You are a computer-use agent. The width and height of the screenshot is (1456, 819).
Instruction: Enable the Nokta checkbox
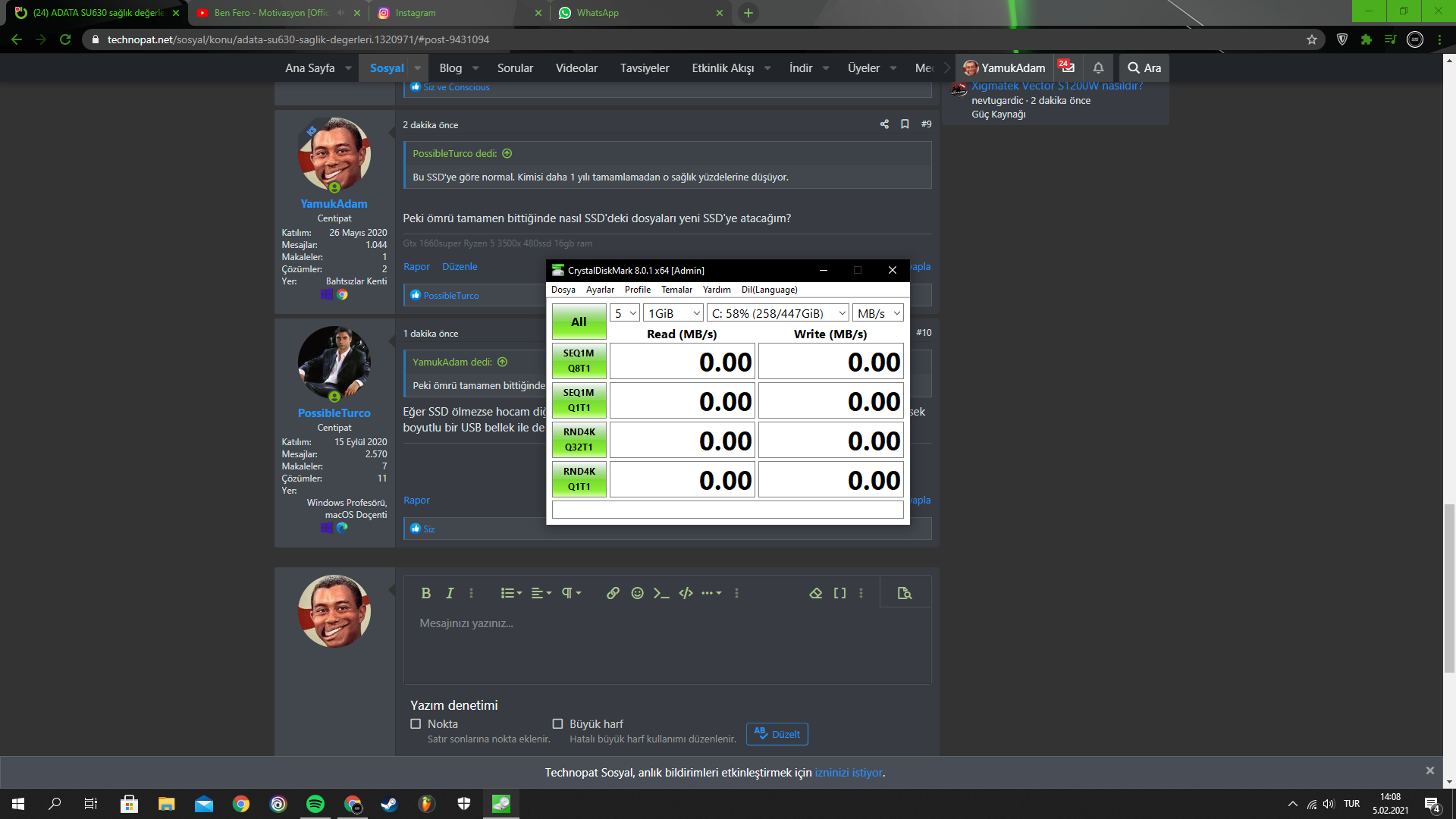[x=416, y=723]
